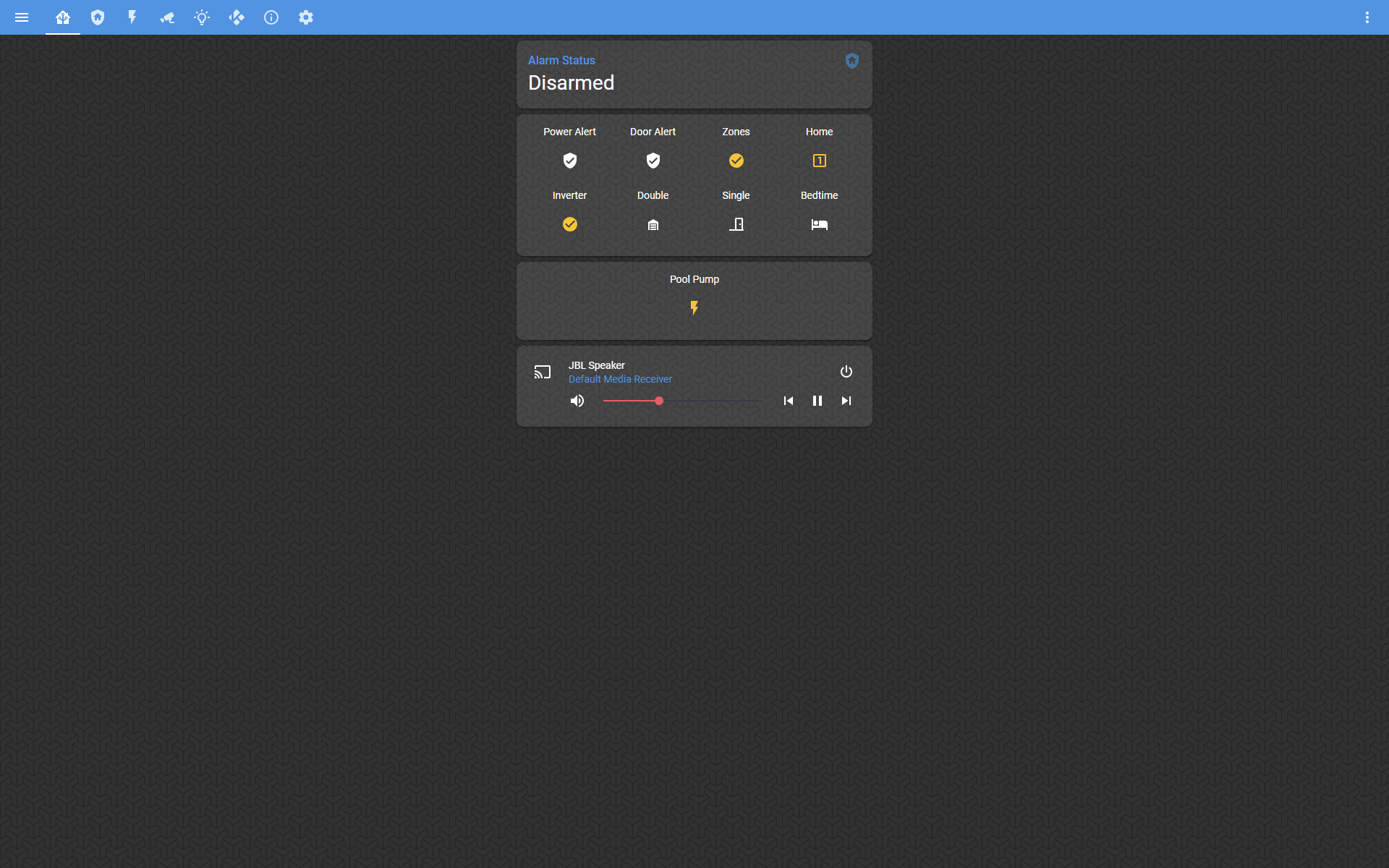Open the hamburger sidebar menu

tap(22, 17)
